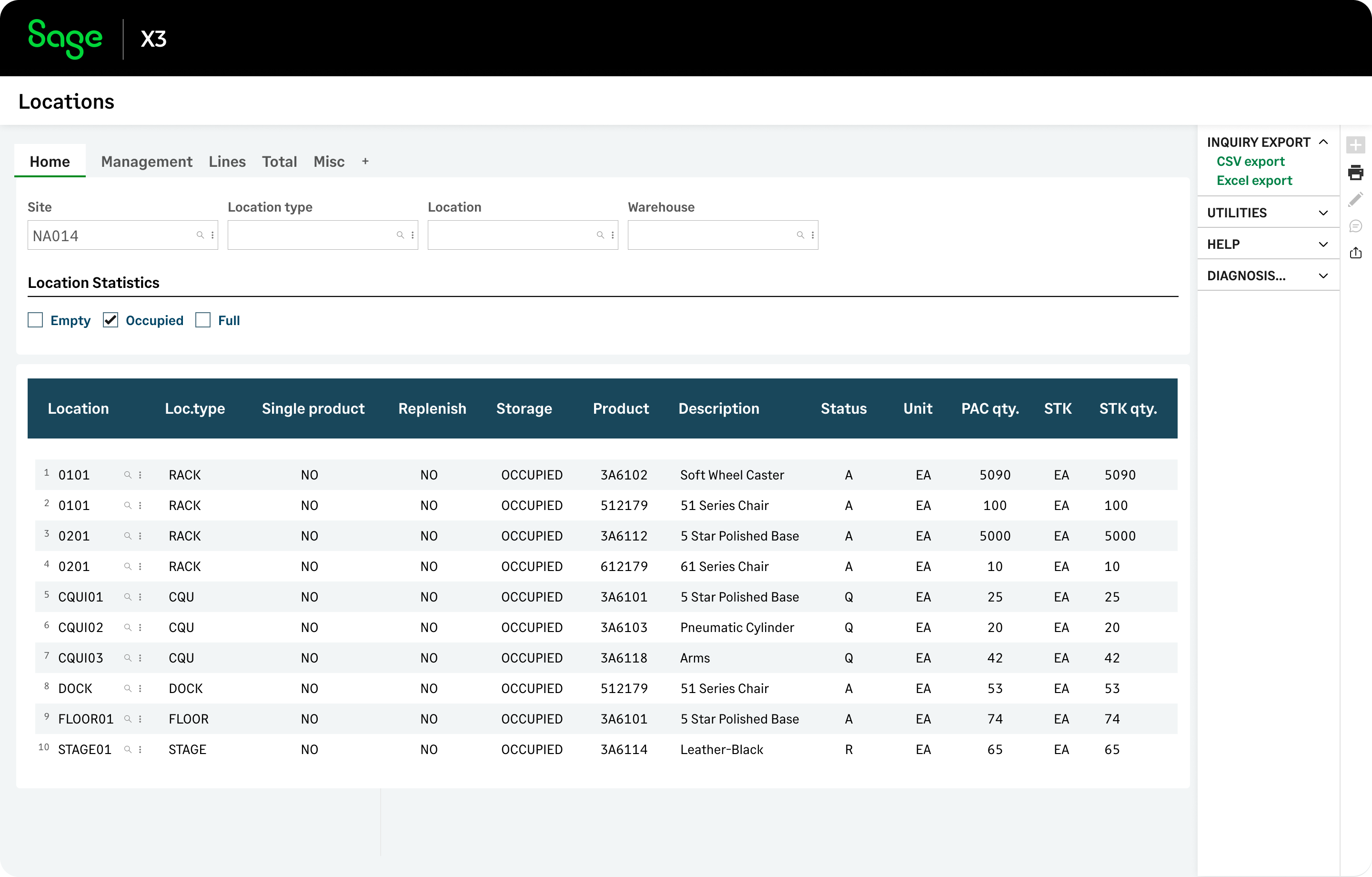Click the Loc.type column header
The image size is (1372, 877).
195,408
